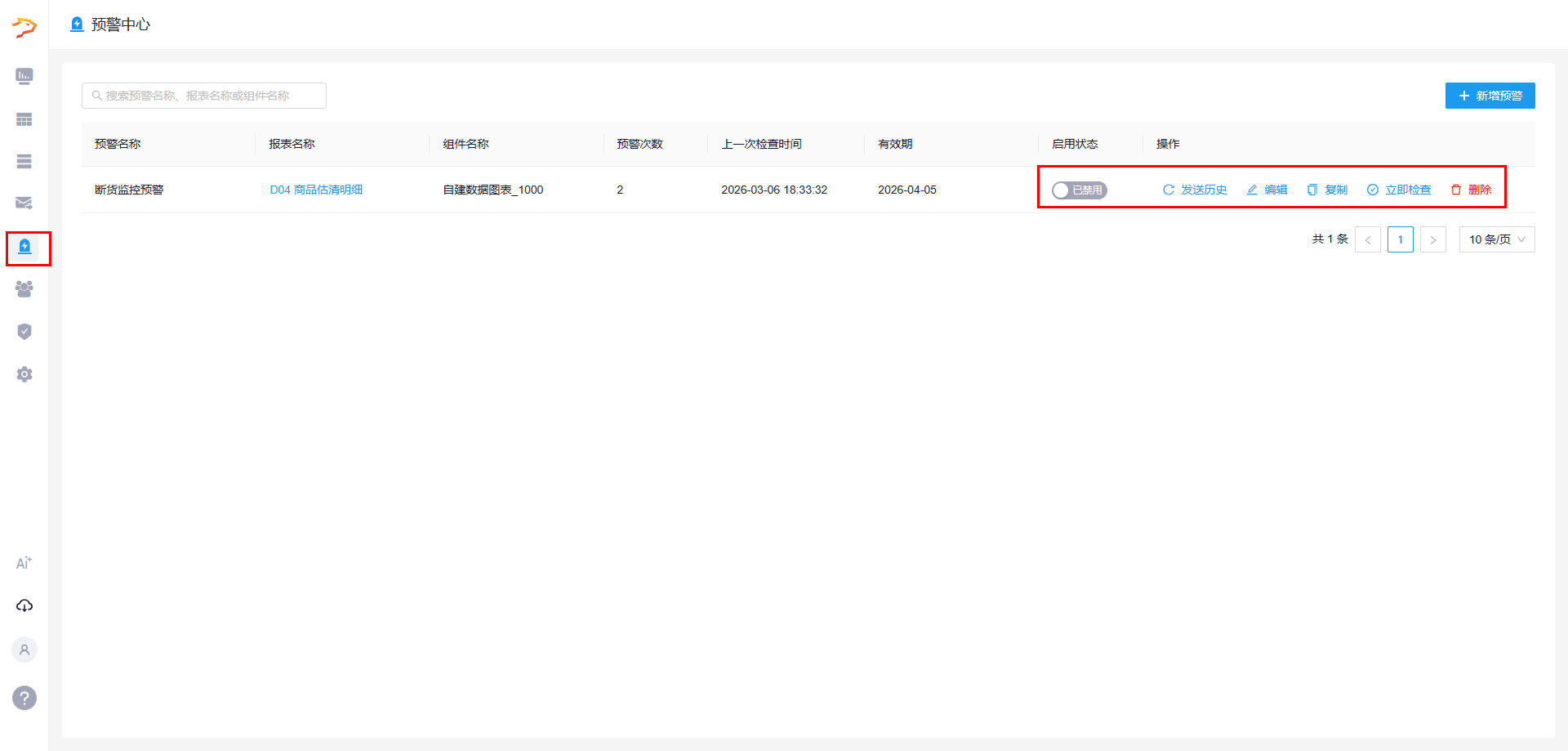
Task: Click the stacked data layers sidebar icon
Action: [24, 162]
